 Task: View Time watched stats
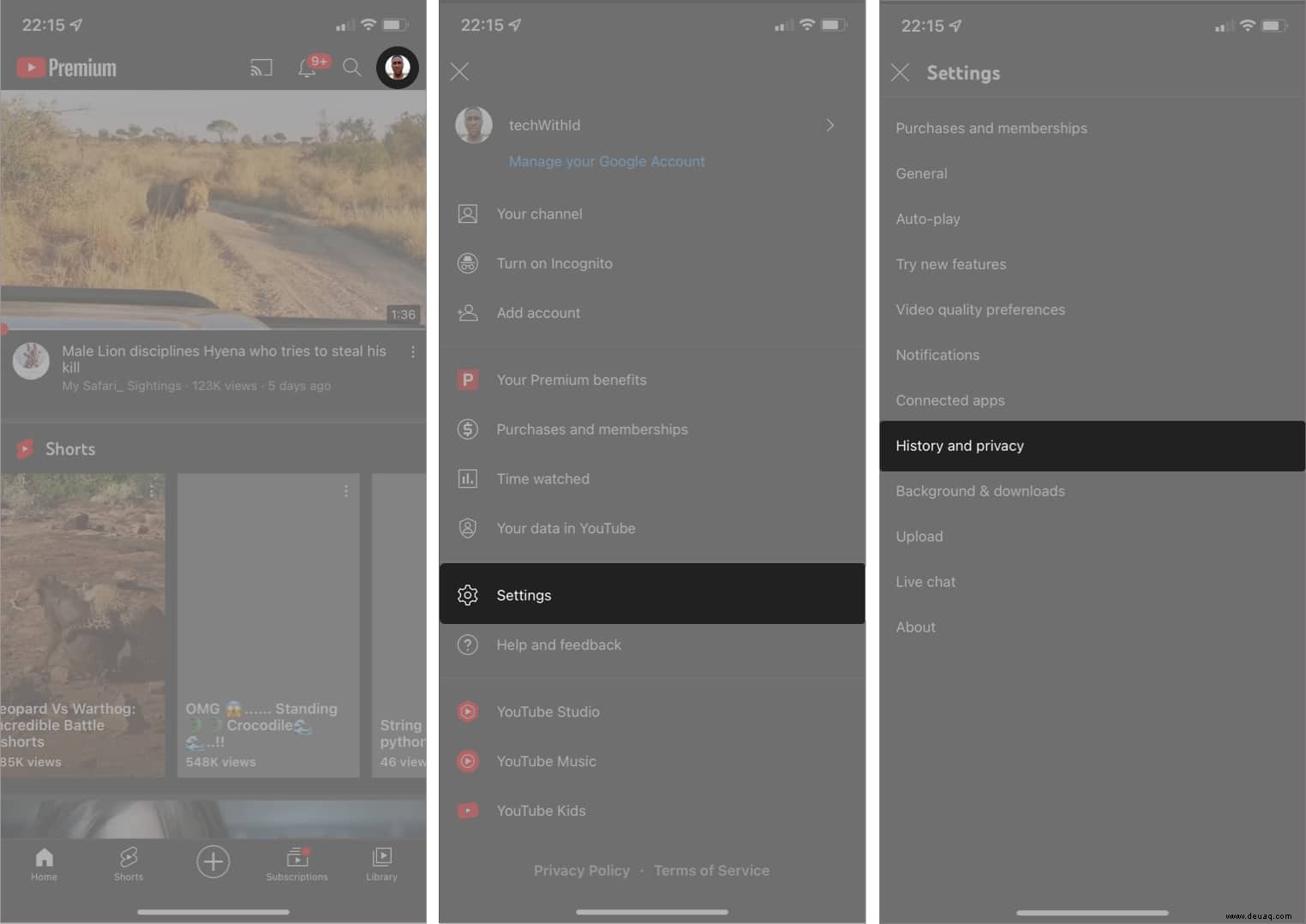point(652,479)
